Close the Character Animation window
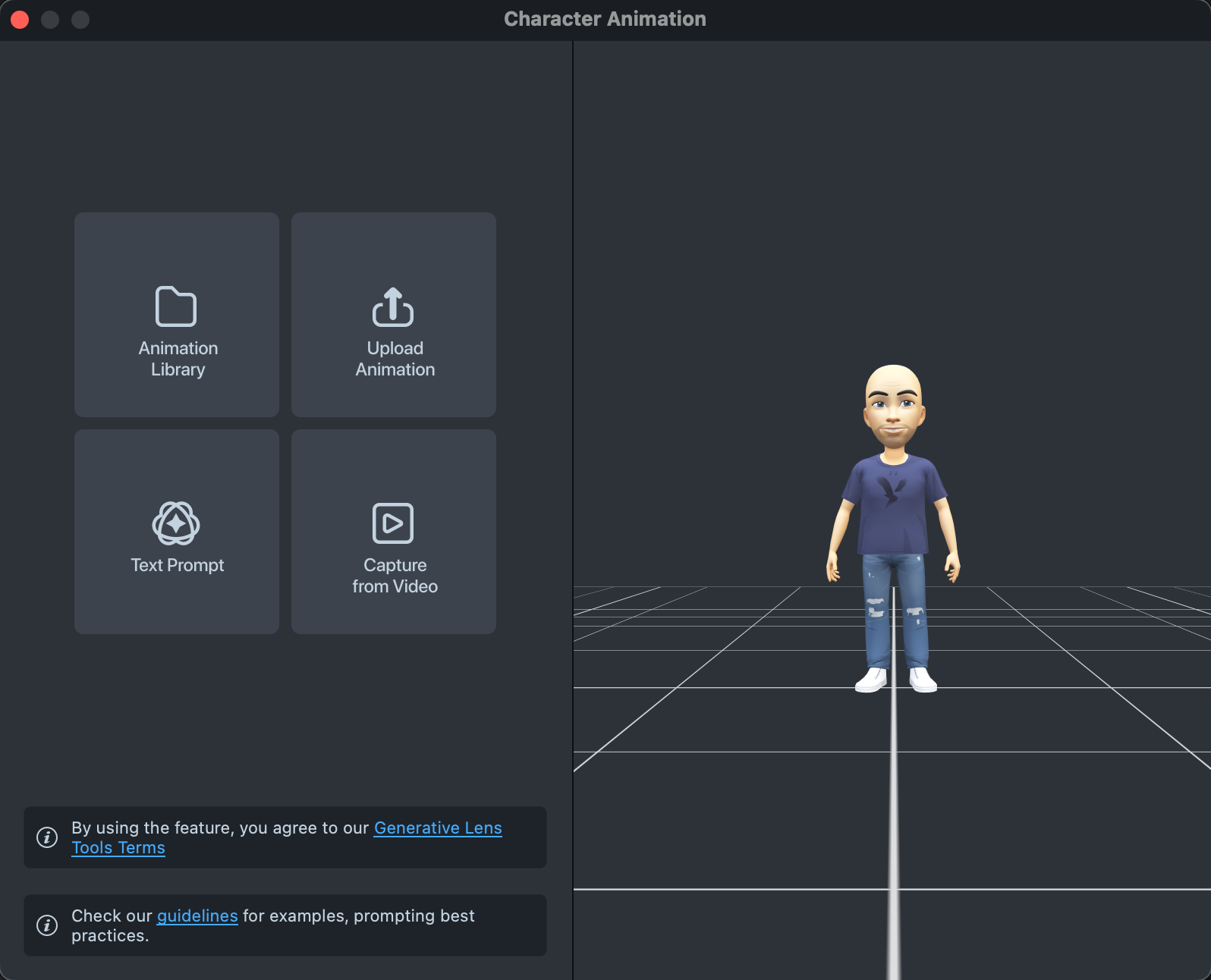The width and height of the screenshot is (1211, 980). tap(20, 20)
